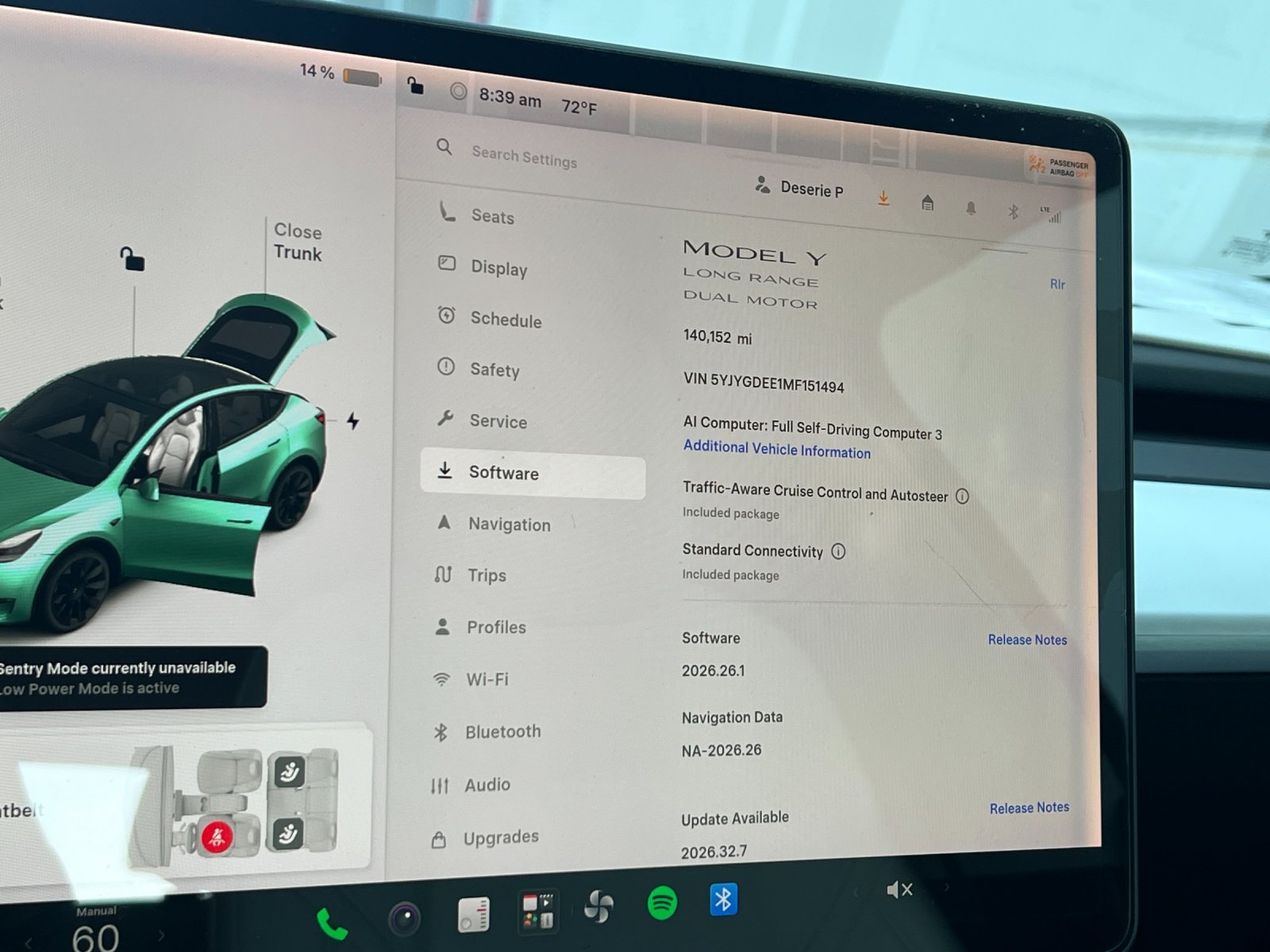Close the trunk
1270x952 pixels.
point(298,242)
